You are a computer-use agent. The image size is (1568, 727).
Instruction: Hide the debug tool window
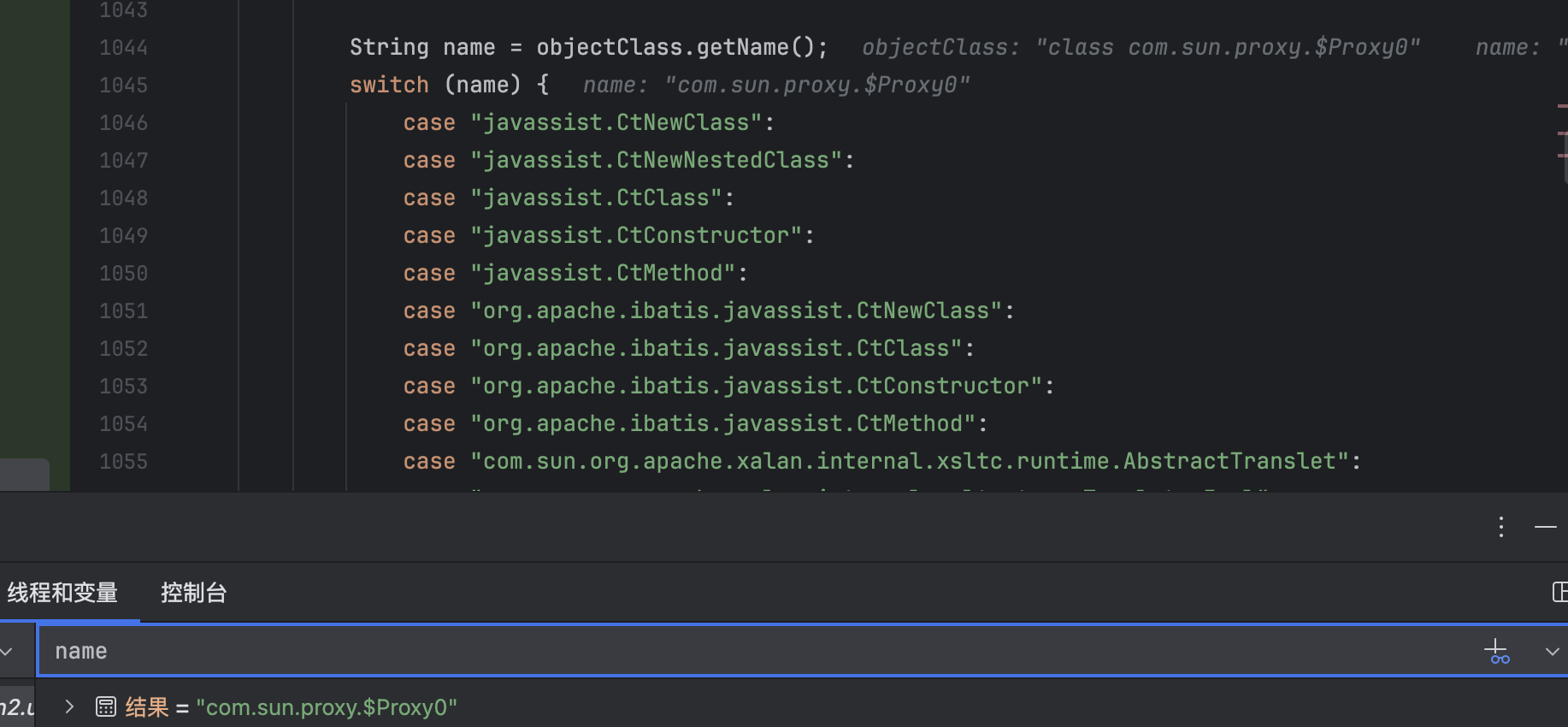(x=1545, y=527)
